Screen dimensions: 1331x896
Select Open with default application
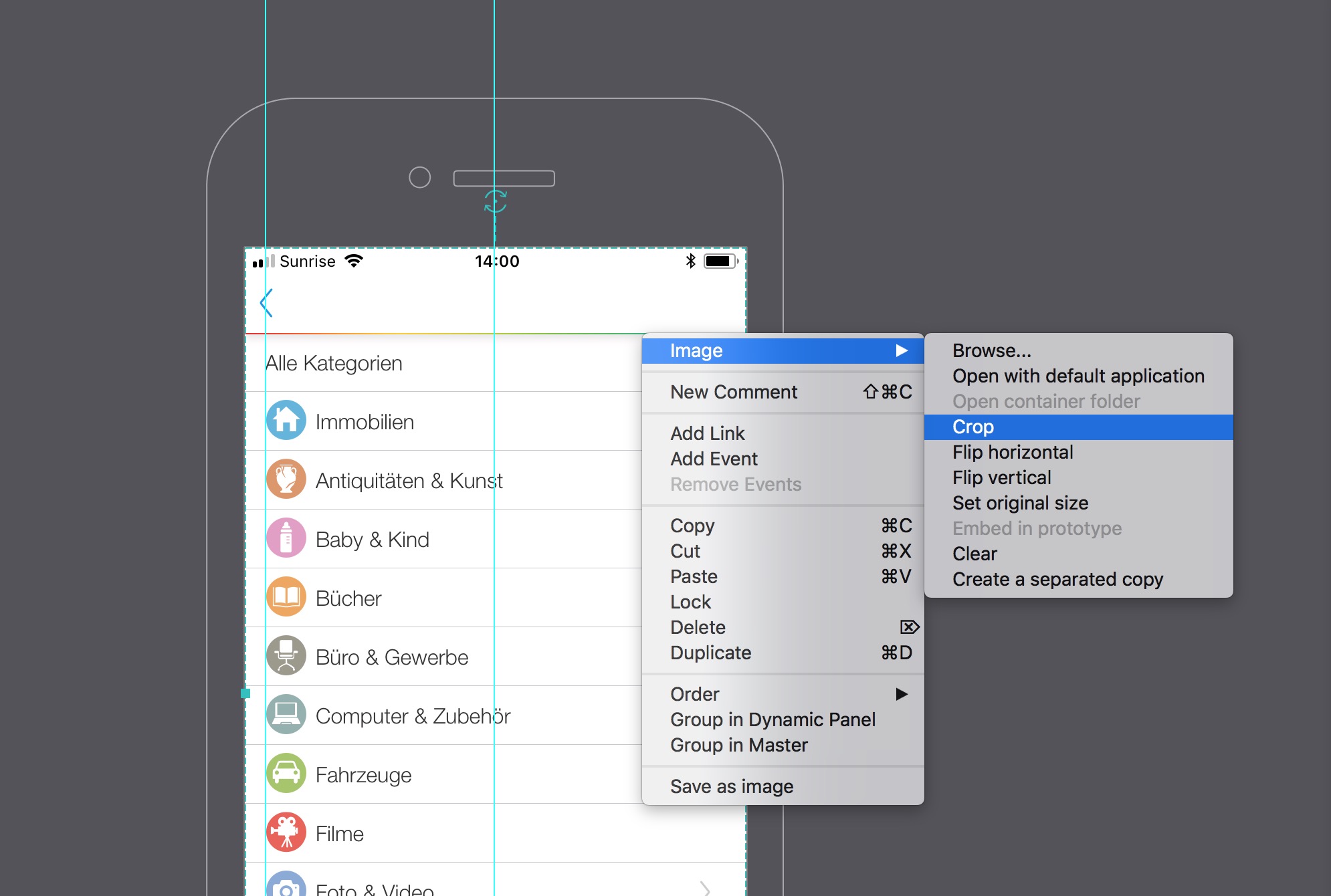(x=1078, y=376)
